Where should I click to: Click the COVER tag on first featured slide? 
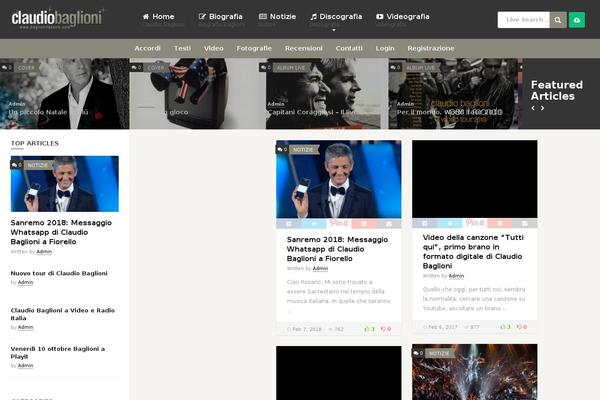(x=26, y=68)
